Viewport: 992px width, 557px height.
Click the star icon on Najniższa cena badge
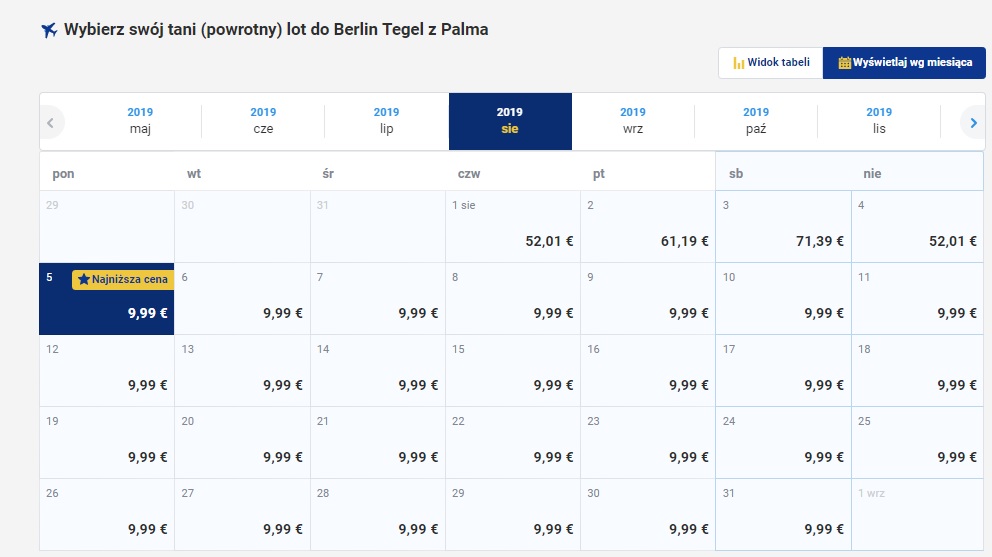tap(84, 279)
